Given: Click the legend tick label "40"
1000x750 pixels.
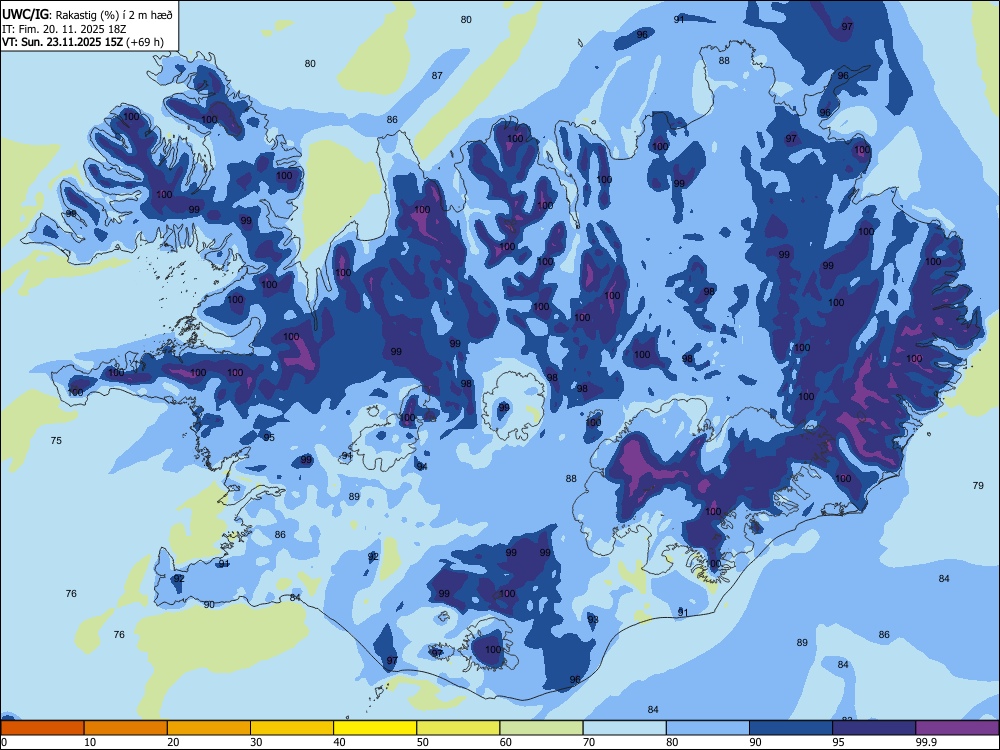Looking at the screenshot, I should 340,742.
